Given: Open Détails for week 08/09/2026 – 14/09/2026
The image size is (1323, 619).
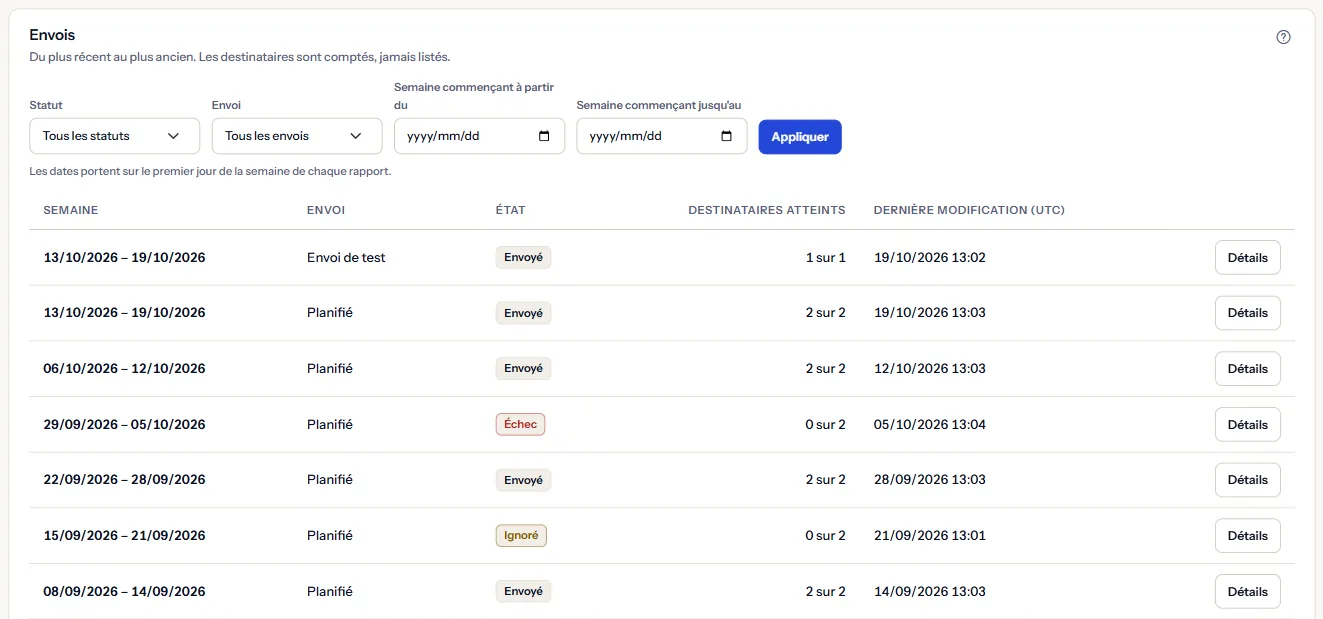Looking at the screenshot, I should click(1247, 591).
